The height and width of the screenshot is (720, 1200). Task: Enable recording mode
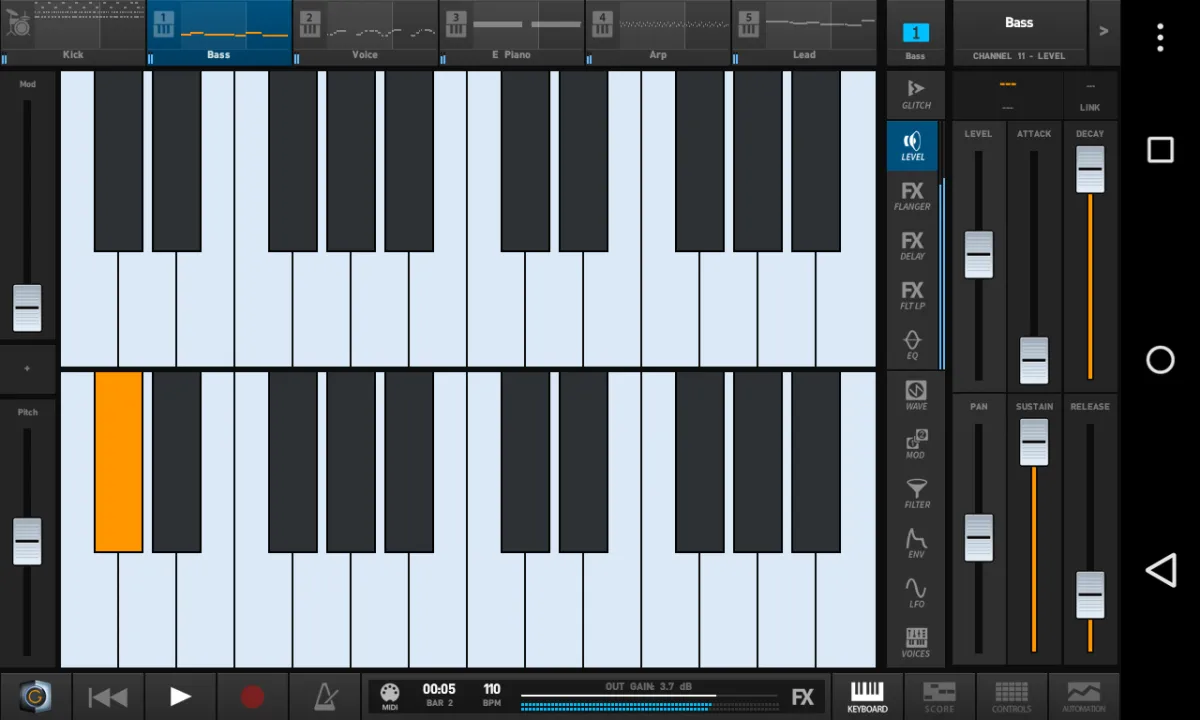(251, 694)
